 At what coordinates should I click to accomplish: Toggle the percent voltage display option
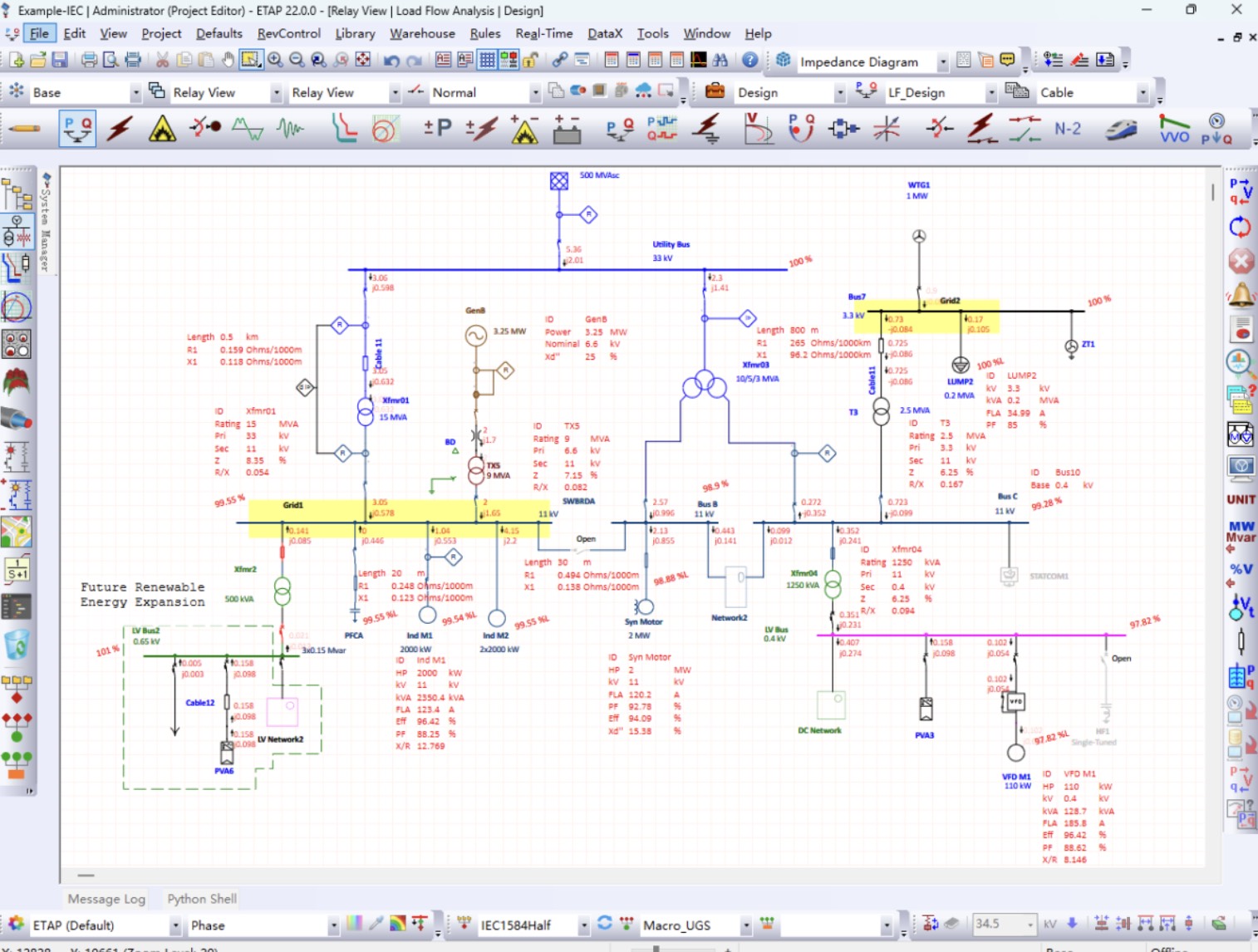click(x=1241, y=570)
